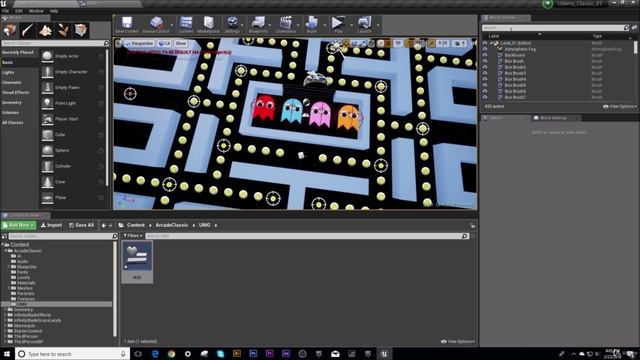Click the Unreal Engine taskbar icon
Viewport: 640px width, 360px height.
click(x=384, y=354)
